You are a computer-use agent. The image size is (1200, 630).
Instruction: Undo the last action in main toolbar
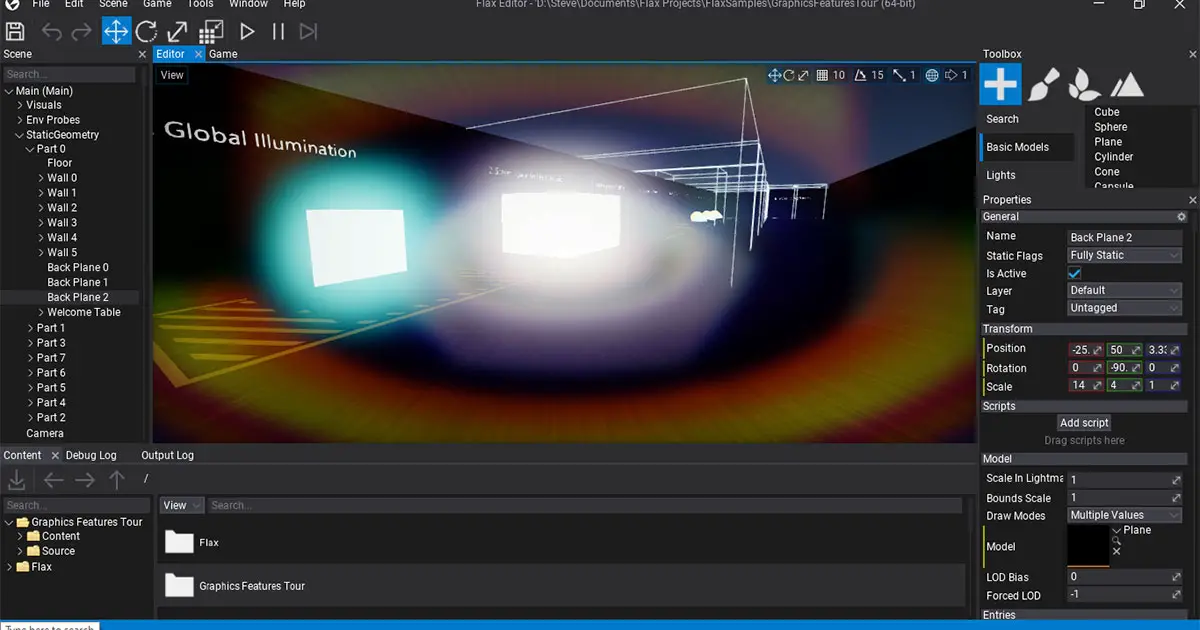coord(52,32)
